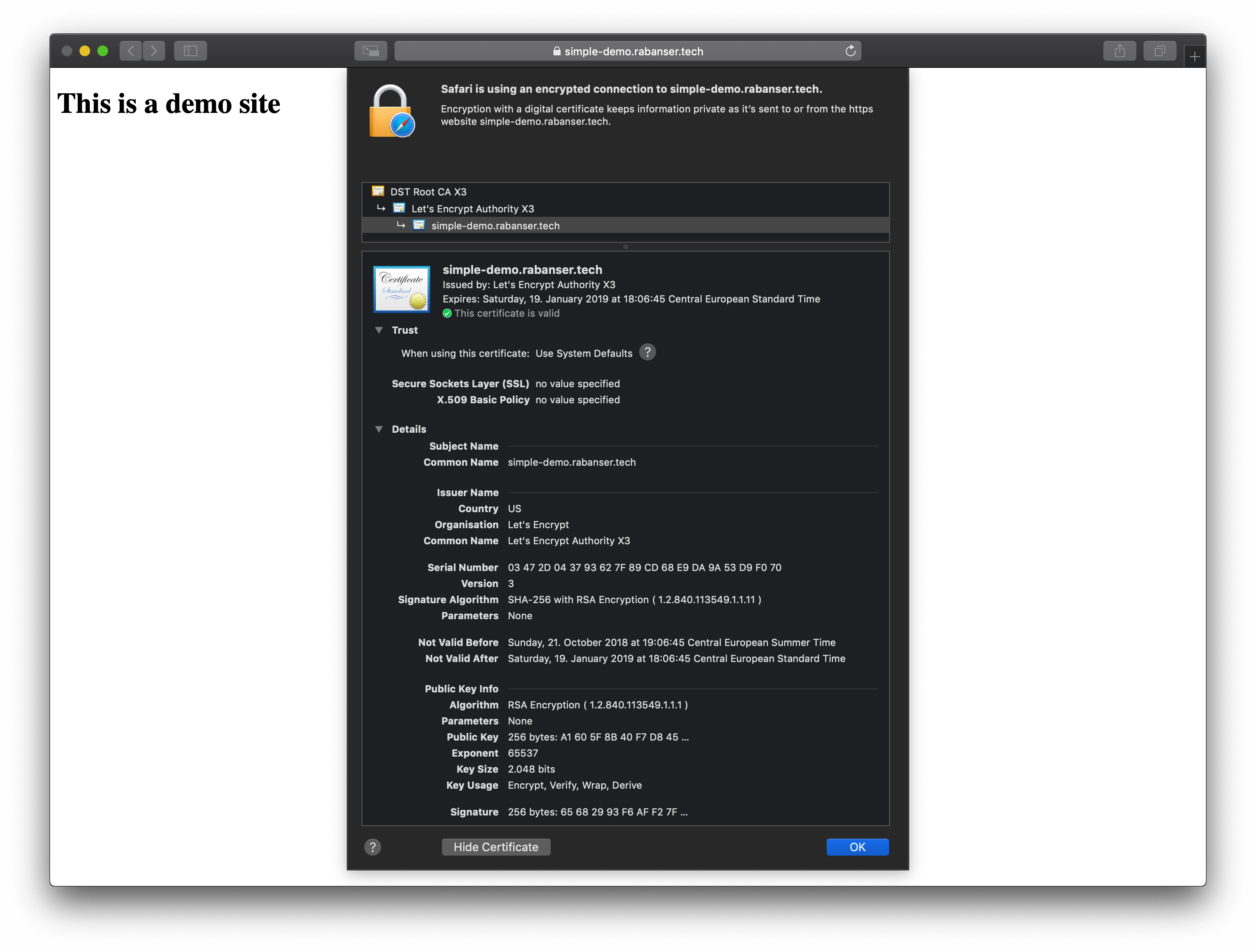Viewport: 1256px width, 952px height.
Task: Click the Signature 256 bytes value
Action: point(597,812)
